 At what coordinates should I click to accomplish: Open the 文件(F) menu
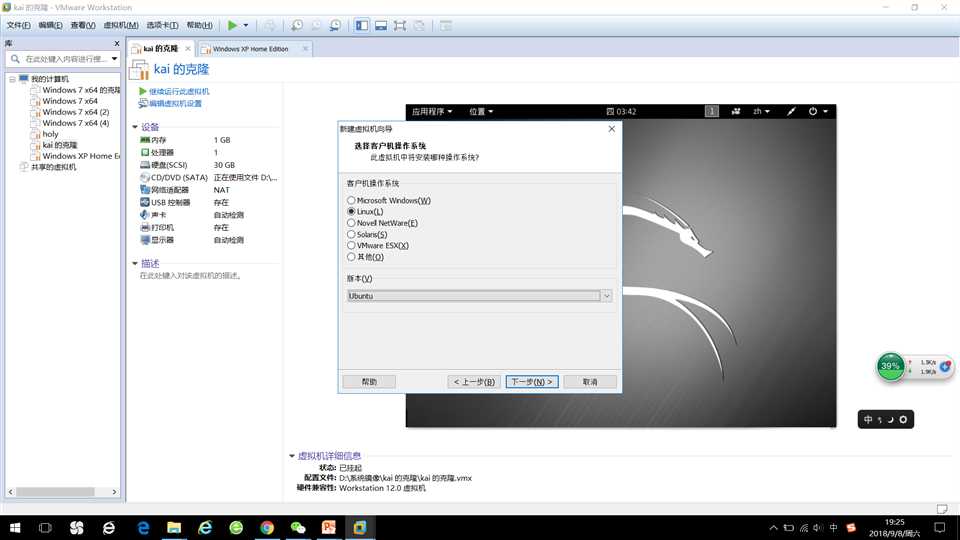click(x=18, y=25)
